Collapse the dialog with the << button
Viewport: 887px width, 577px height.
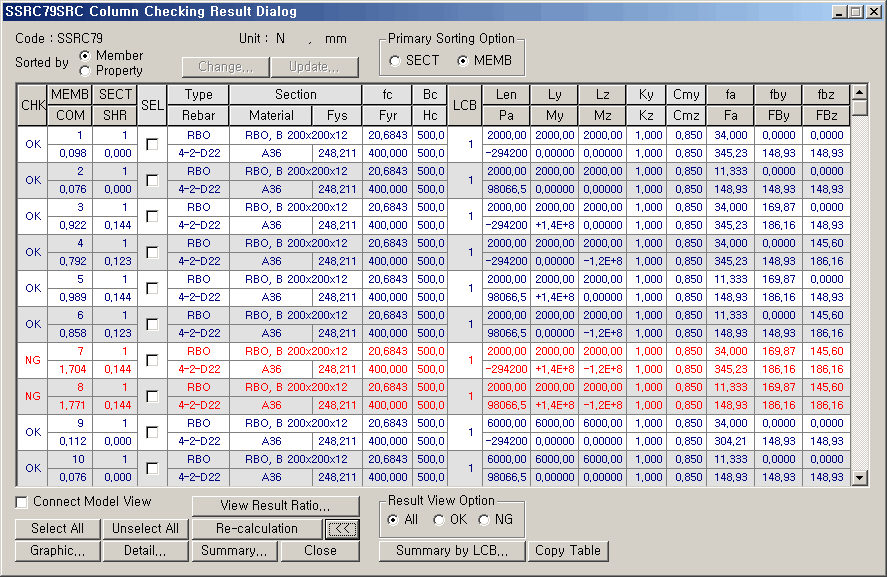pyautogui.click(x=341, y=528)
